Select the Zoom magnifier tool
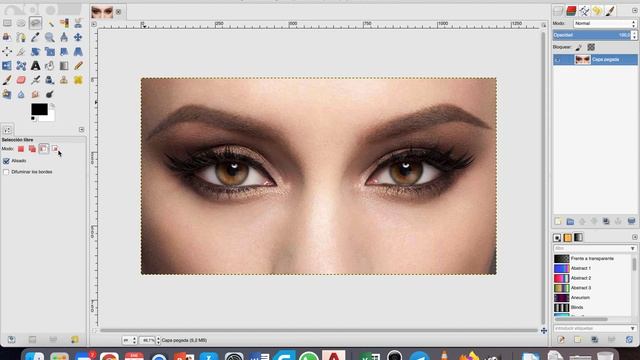The image size is (640, 360). [50, 37]
